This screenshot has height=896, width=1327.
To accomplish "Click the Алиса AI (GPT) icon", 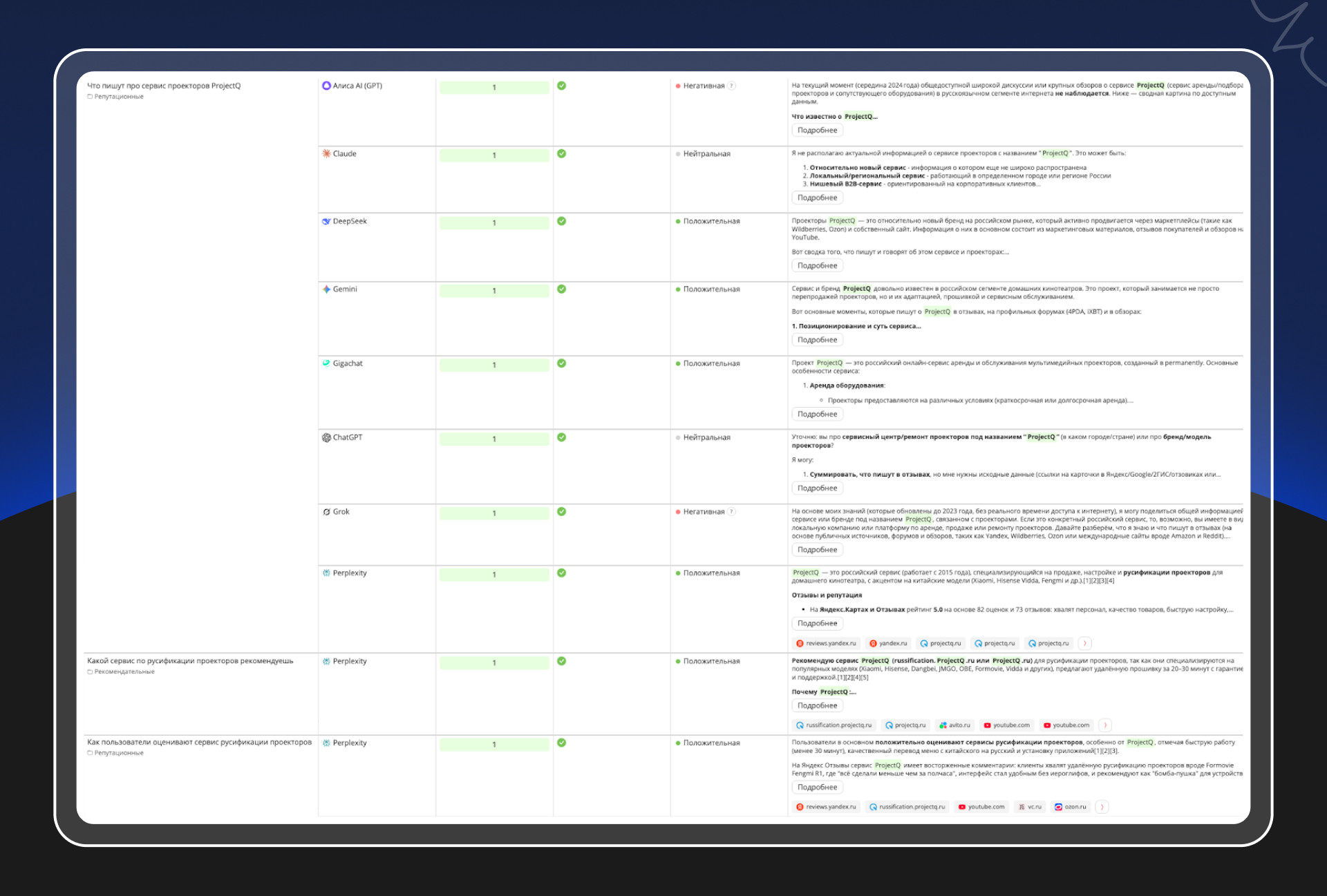I will 326,86.
